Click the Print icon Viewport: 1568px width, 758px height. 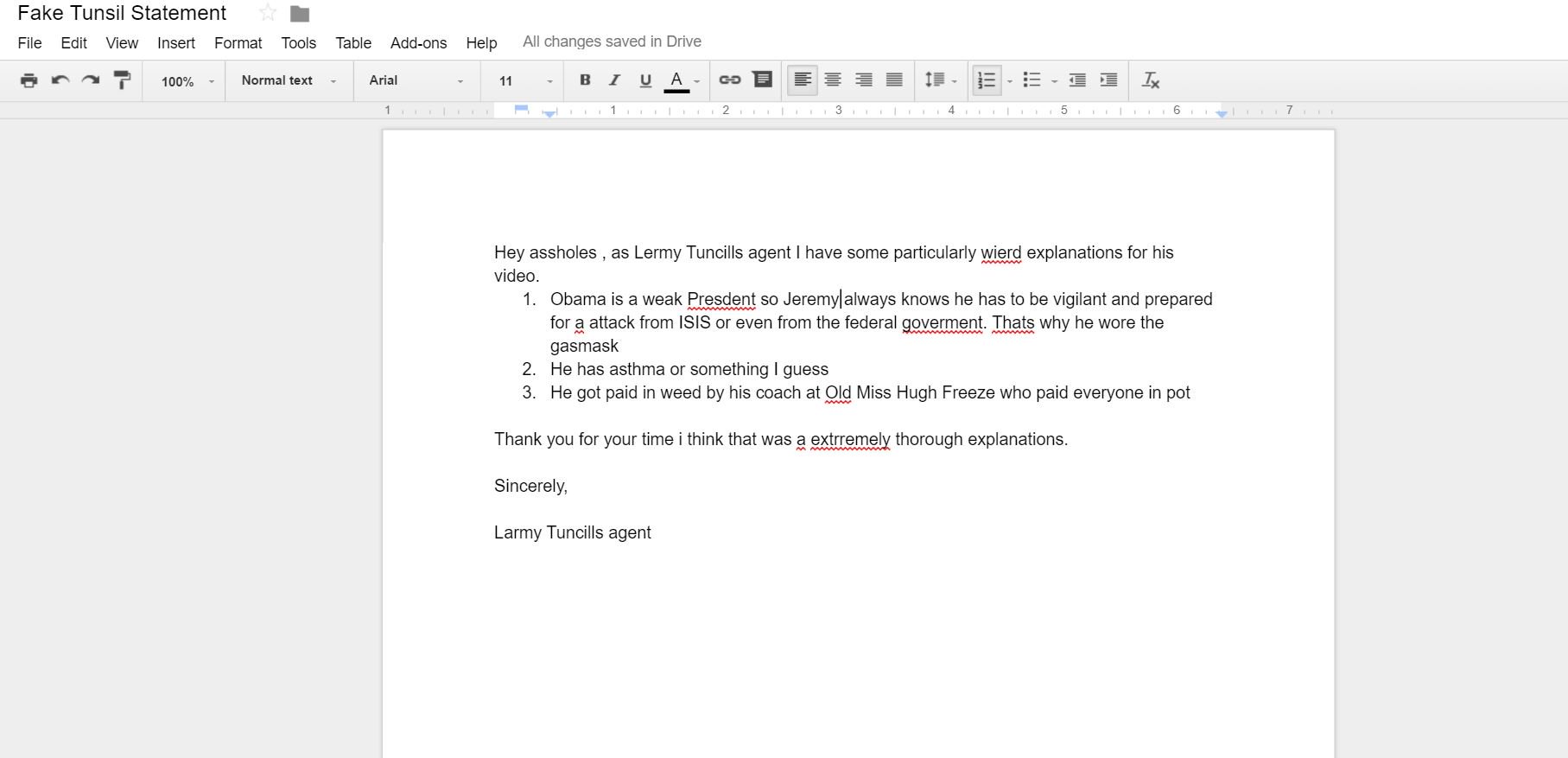pos(29,80)
